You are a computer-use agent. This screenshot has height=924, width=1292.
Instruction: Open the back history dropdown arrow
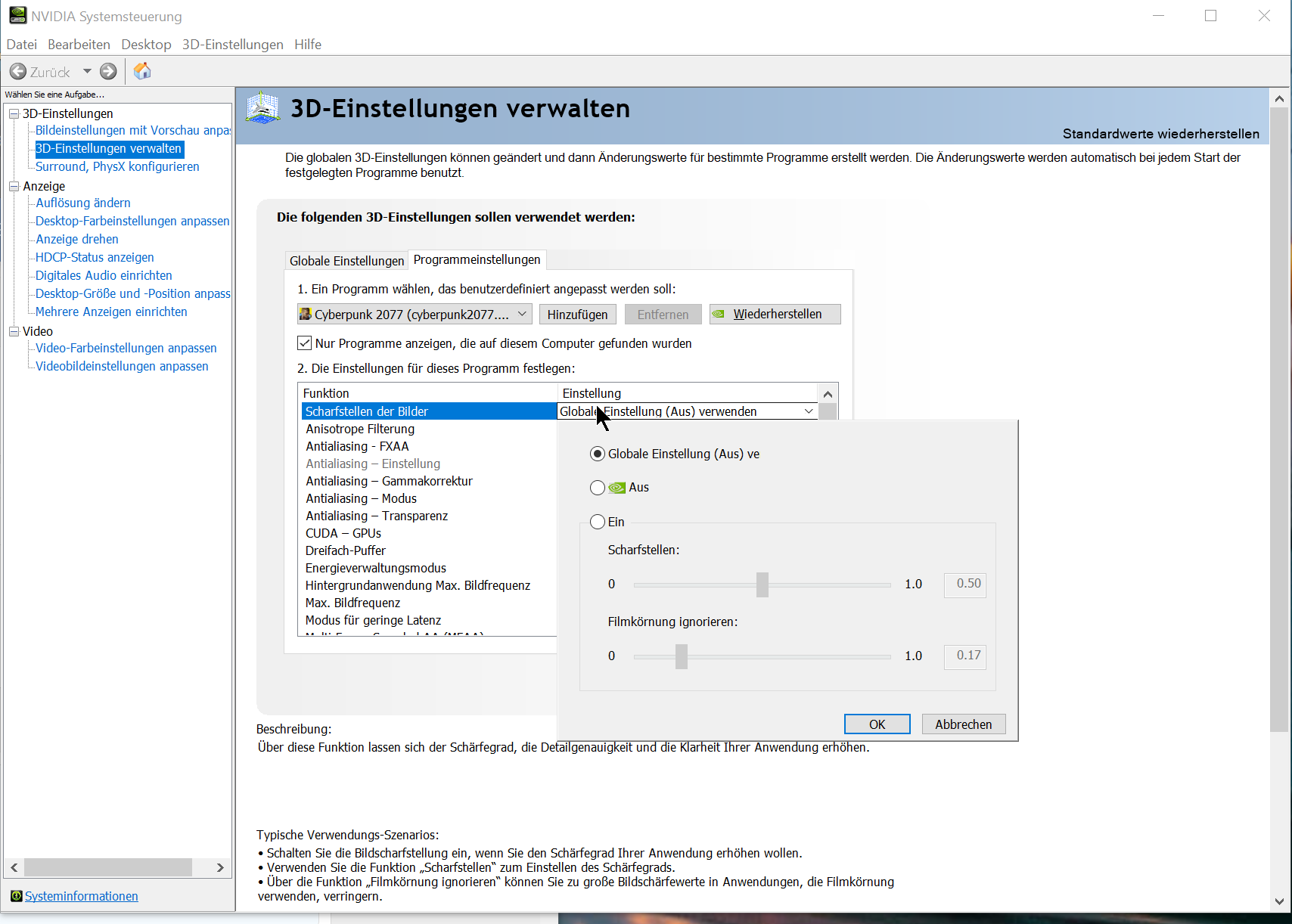(87, 72)
